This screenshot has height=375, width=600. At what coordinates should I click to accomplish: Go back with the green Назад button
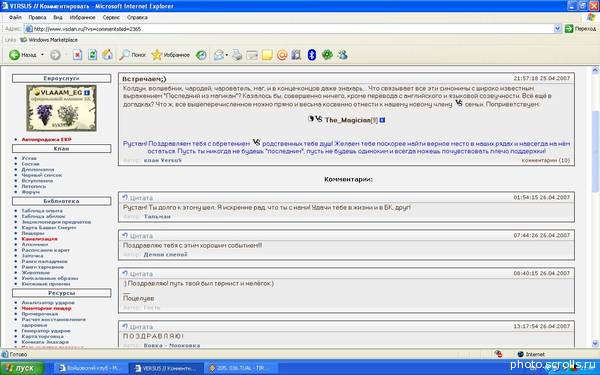click(x=23, y=55)
